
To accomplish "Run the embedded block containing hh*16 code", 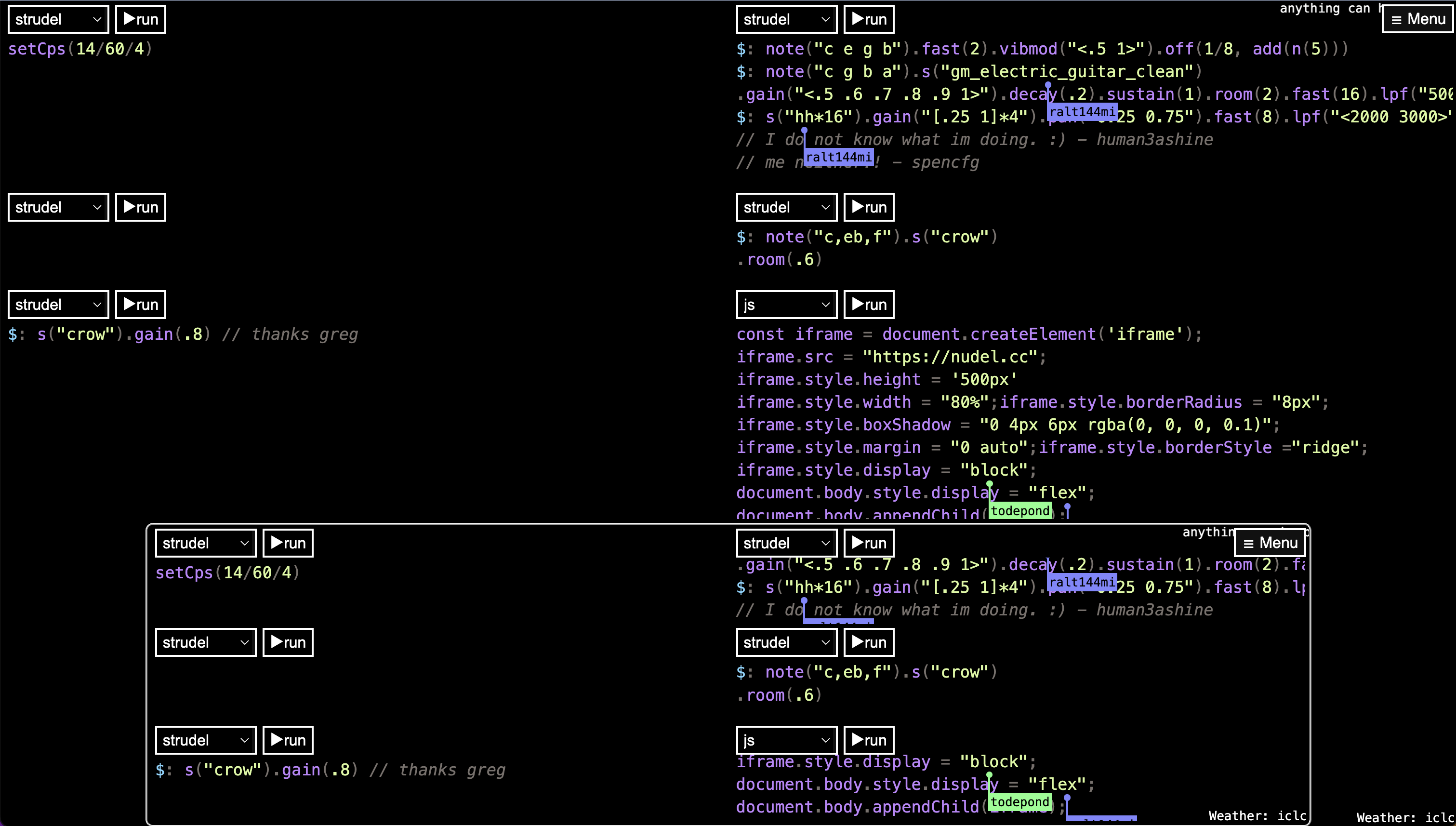I will [x=869, y=543].
